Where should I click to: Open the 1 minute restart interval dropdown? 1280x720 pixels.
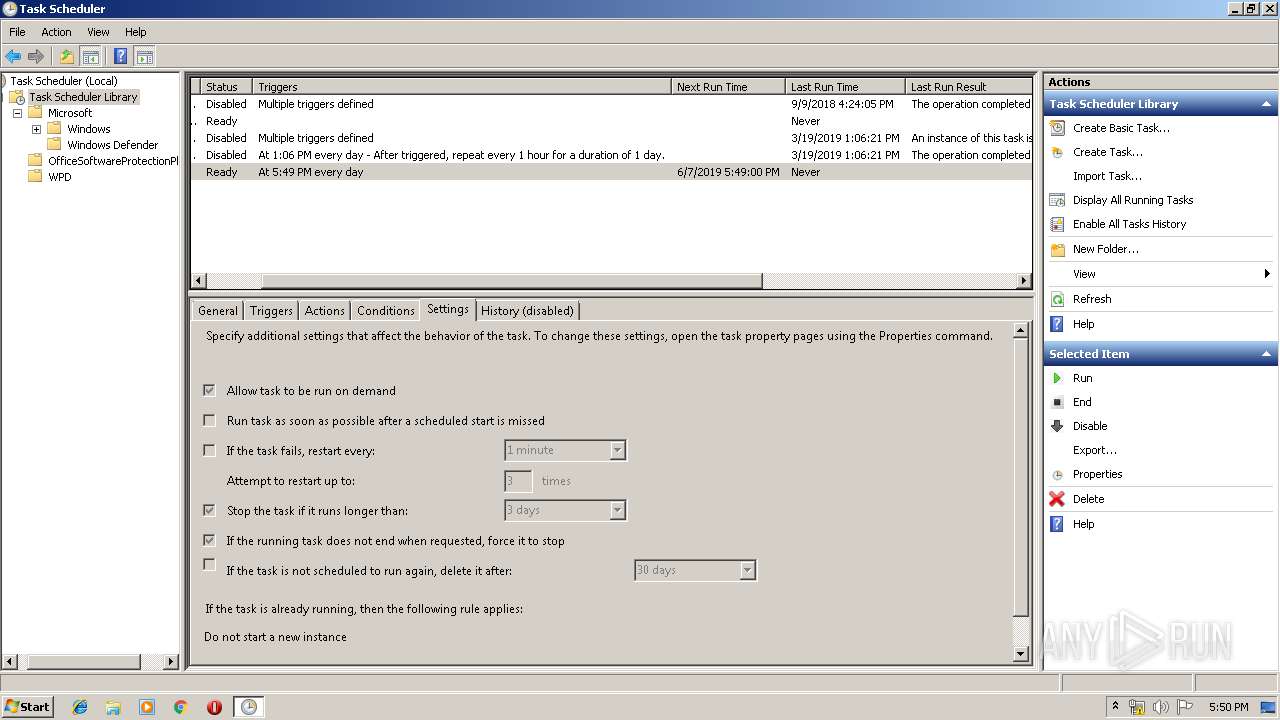click(x=617, y=450)
